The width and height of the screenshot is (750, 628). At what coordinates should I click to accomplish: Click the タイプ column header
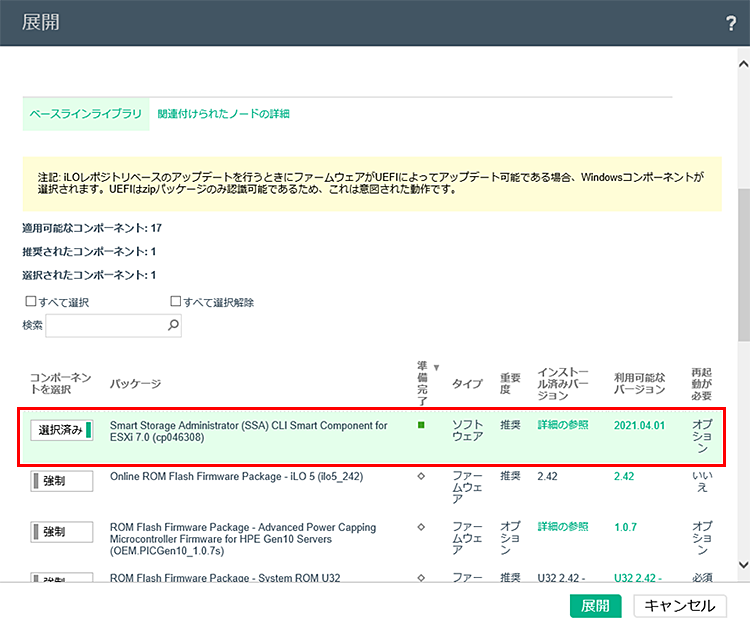[x=467, y=384]
